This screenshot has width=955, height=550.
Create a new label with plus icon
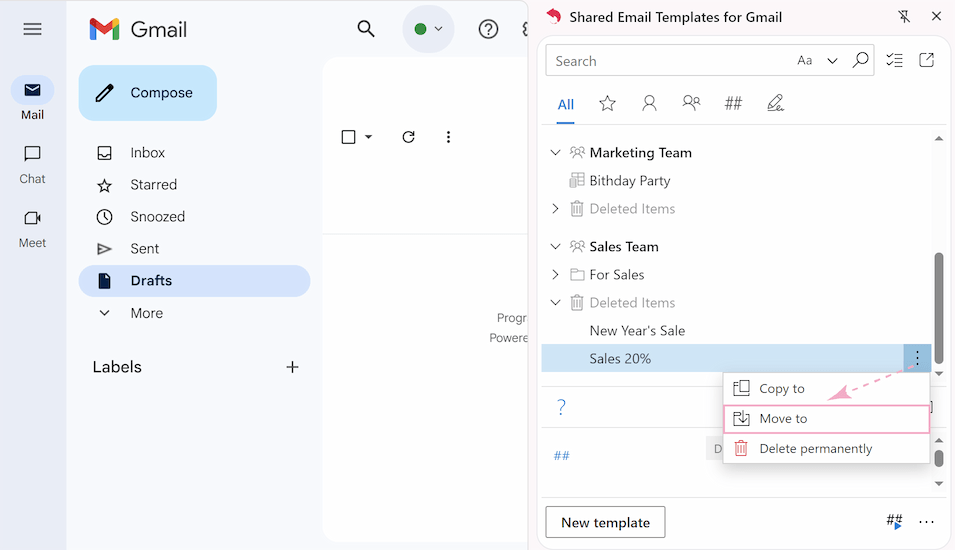[292, 367]
